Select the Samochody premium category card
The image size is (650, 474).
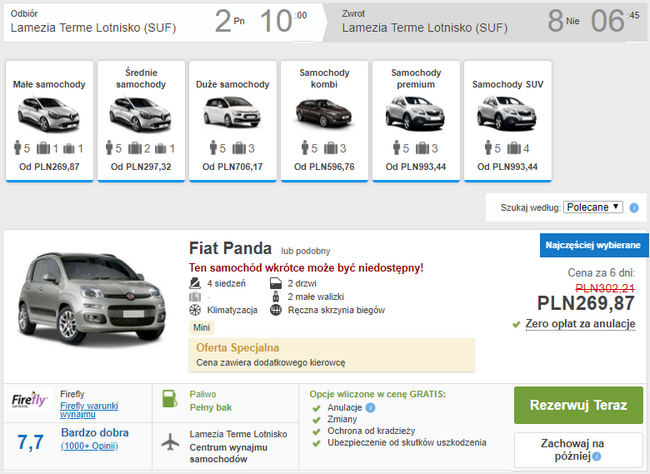coord(416,121)
